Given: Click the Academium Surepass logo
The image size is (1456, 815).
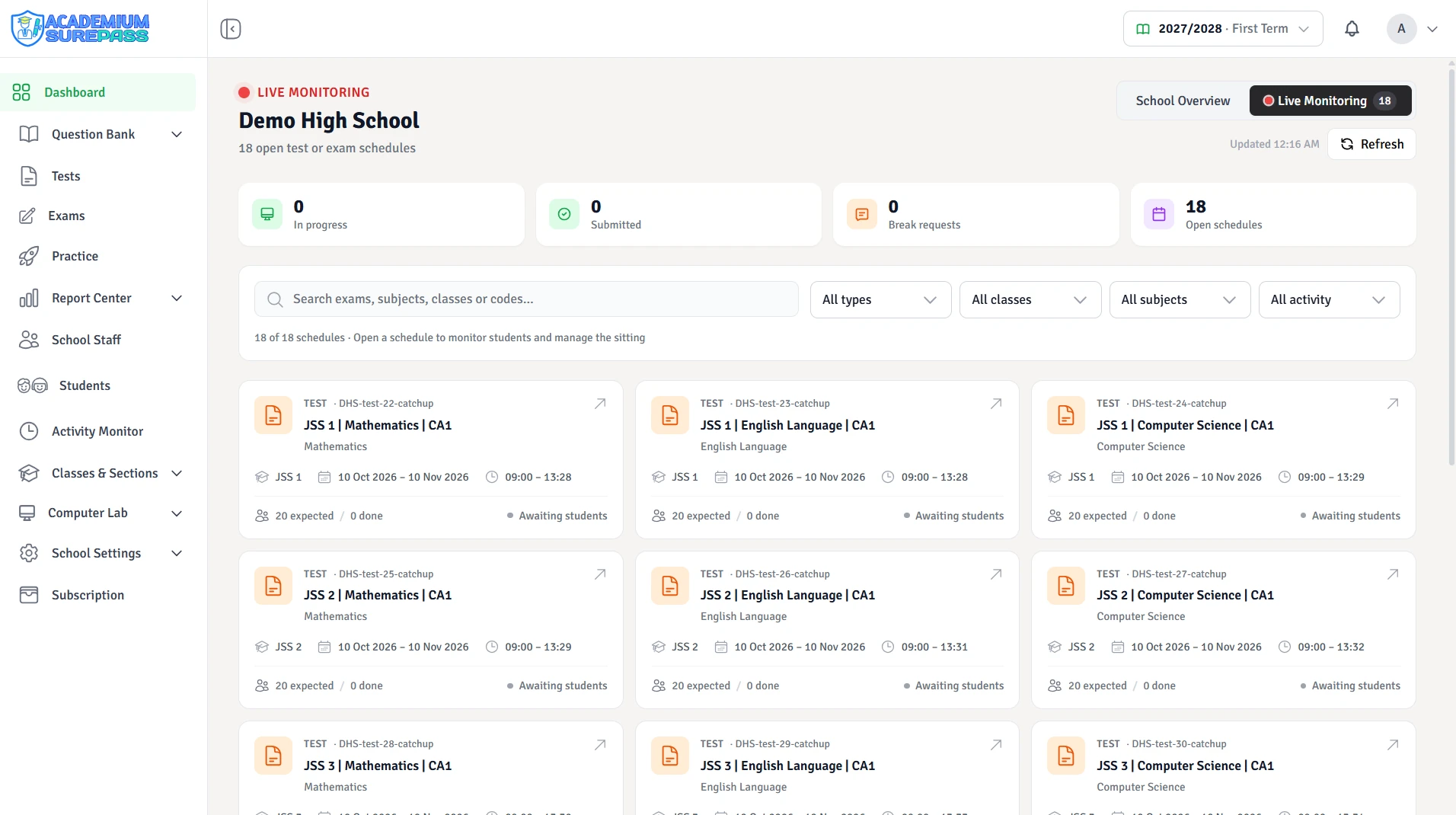Looking at the screenshot, I should tap(80, 28).
